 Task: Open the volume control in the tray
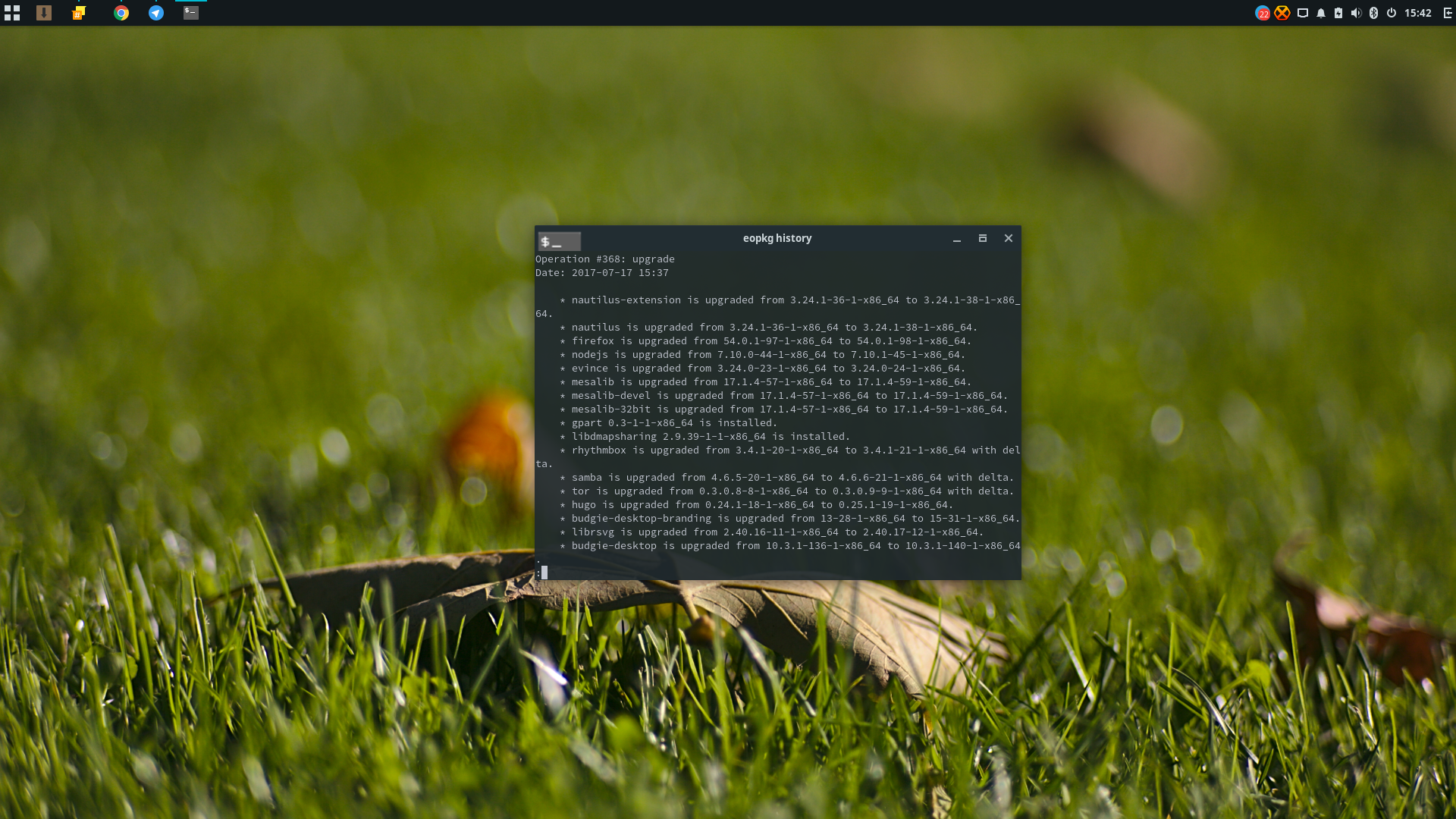[x=1356, y=13]
